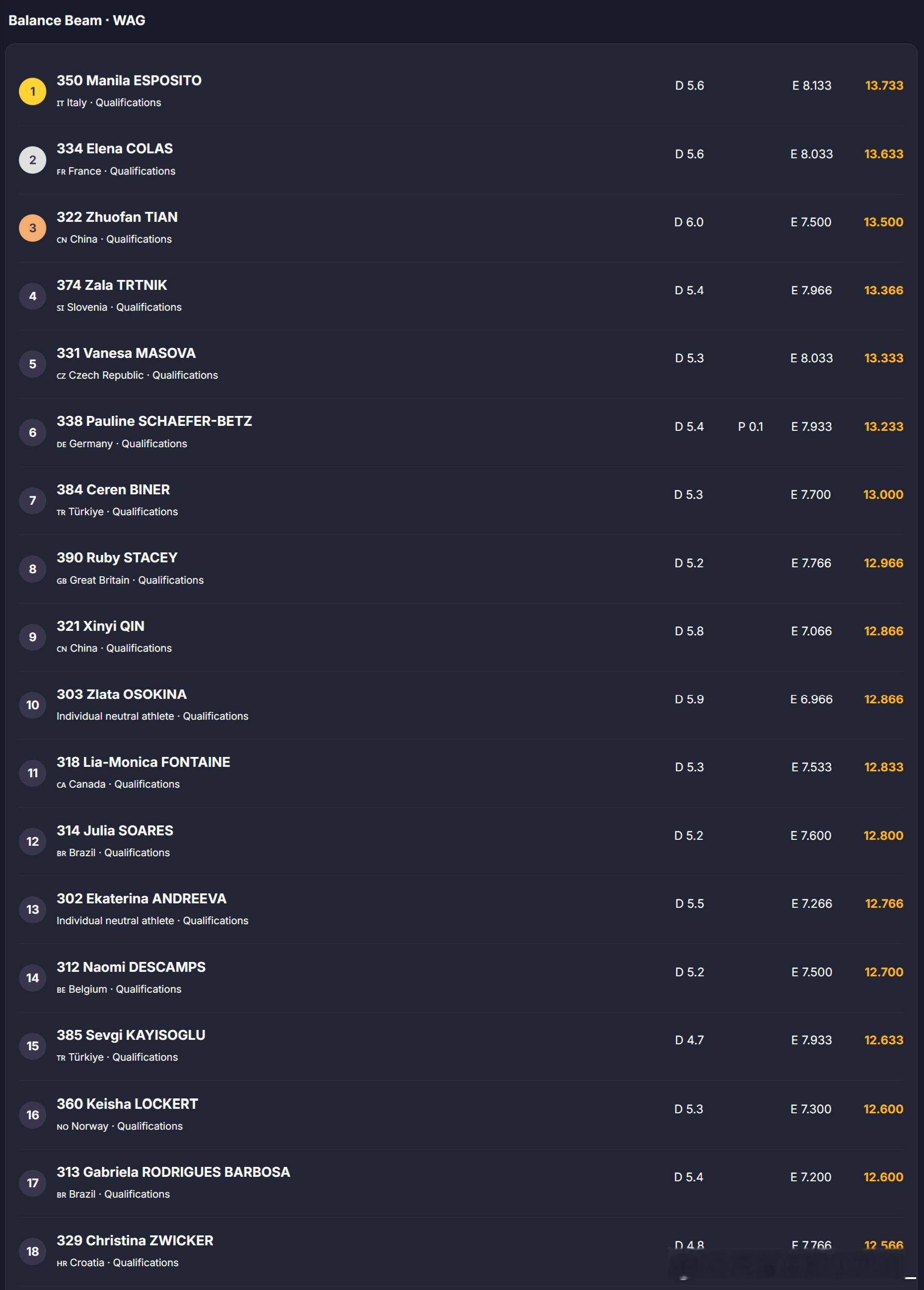Click the Balance Beam · WAG heading
This screenshot has height=1290, width=924.
click(x=77, y=20)
